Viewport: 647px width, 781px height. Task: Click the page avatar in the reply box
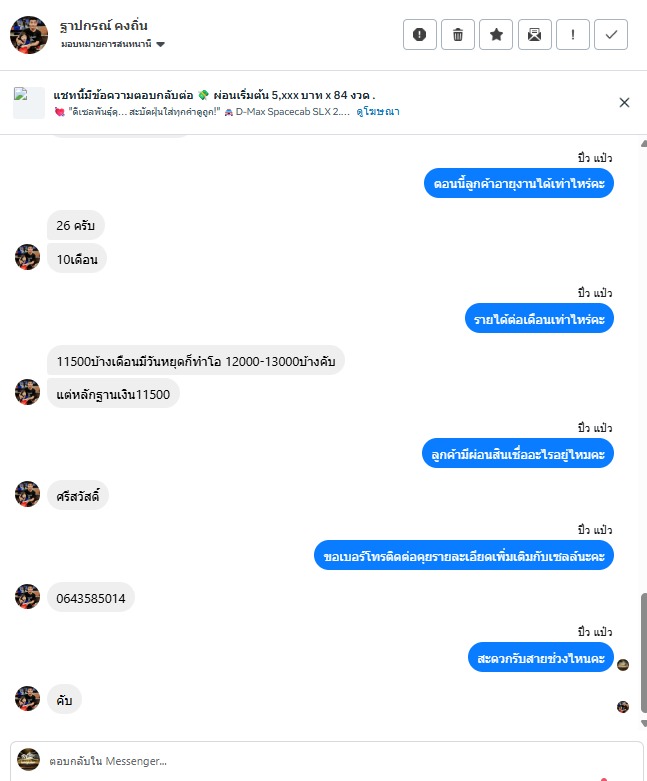click(28, 760)
